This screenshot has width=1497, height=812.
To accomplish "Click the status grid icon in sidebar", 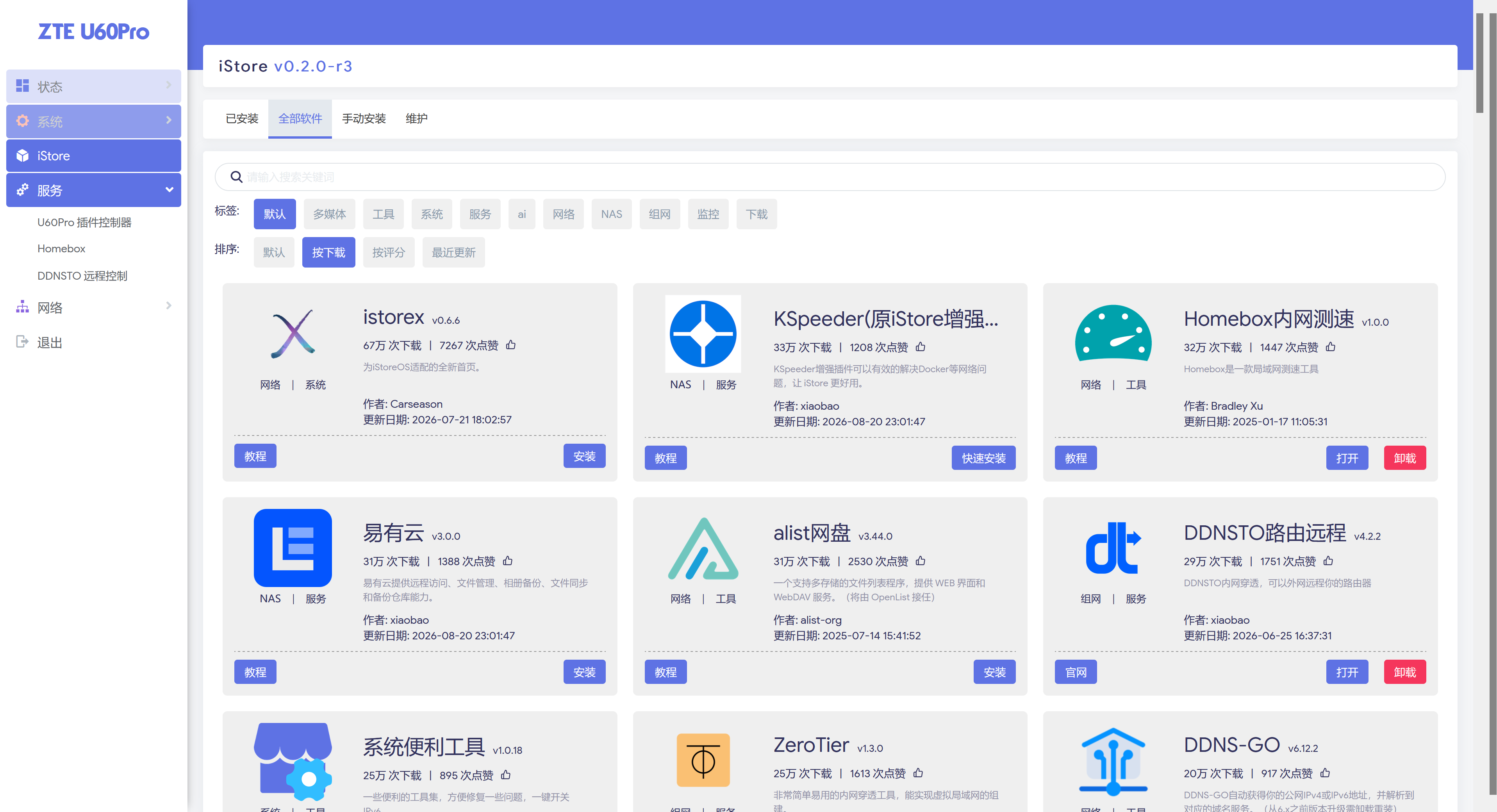I will (22, 86).
